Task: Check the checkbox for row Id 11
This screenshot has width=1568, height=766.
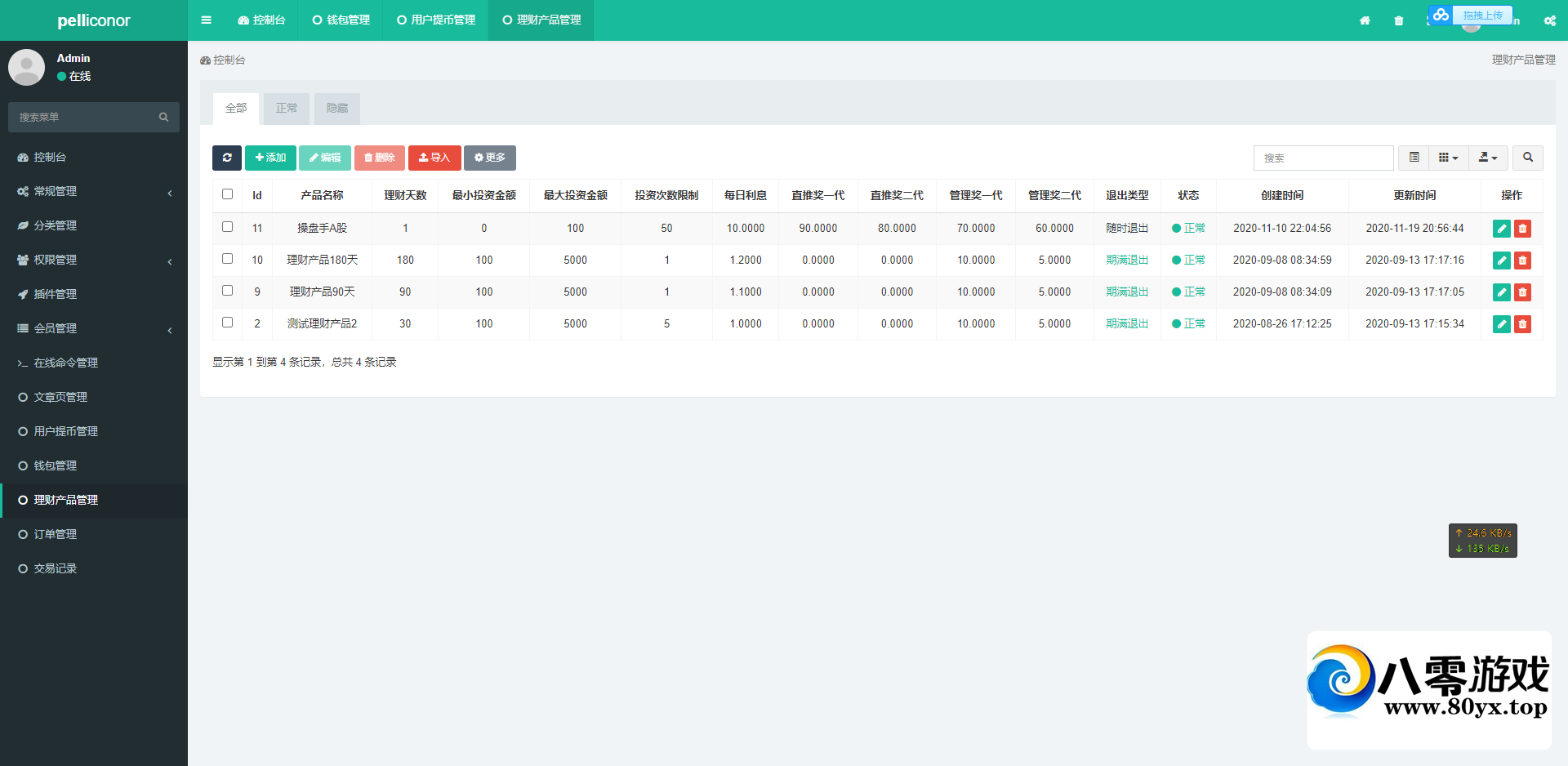Action: coord(227,227)
